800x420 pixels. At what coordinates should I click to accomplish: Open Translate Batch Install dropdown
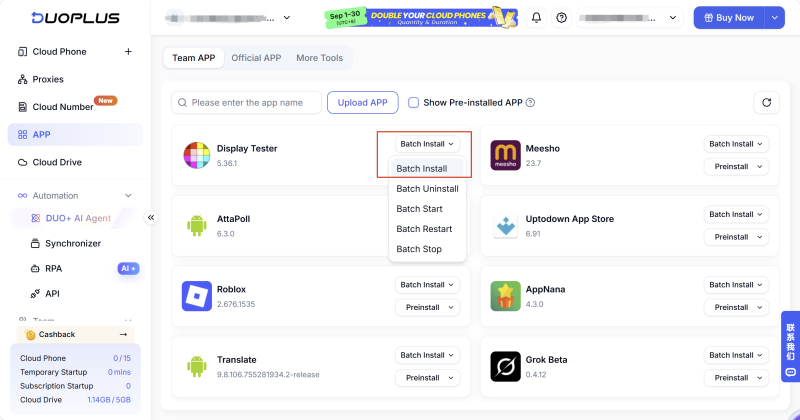427,355
